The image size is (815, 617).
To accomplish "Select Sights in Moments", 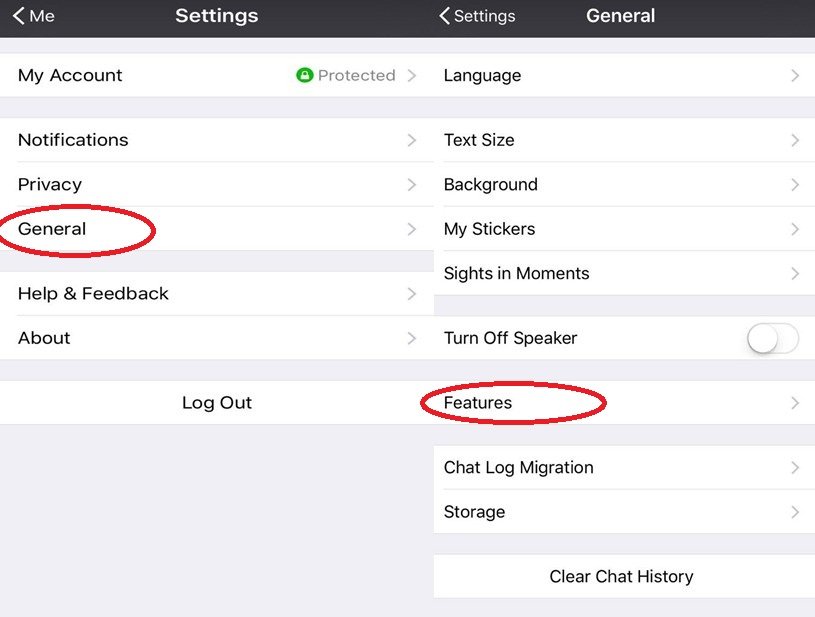I will click(x=516, y=273).
